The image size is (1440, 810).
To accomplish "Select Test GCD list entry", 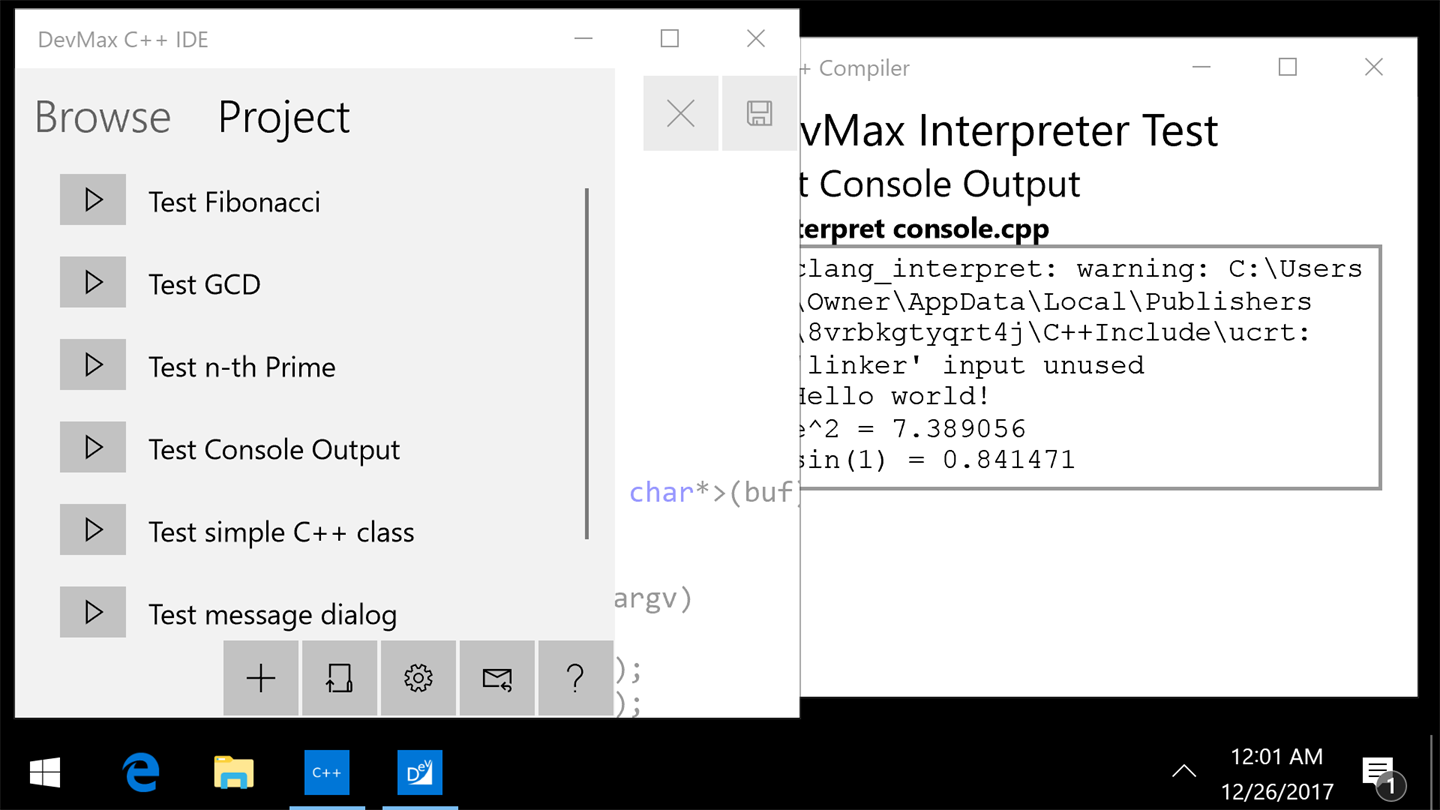I will click(205, 284).
